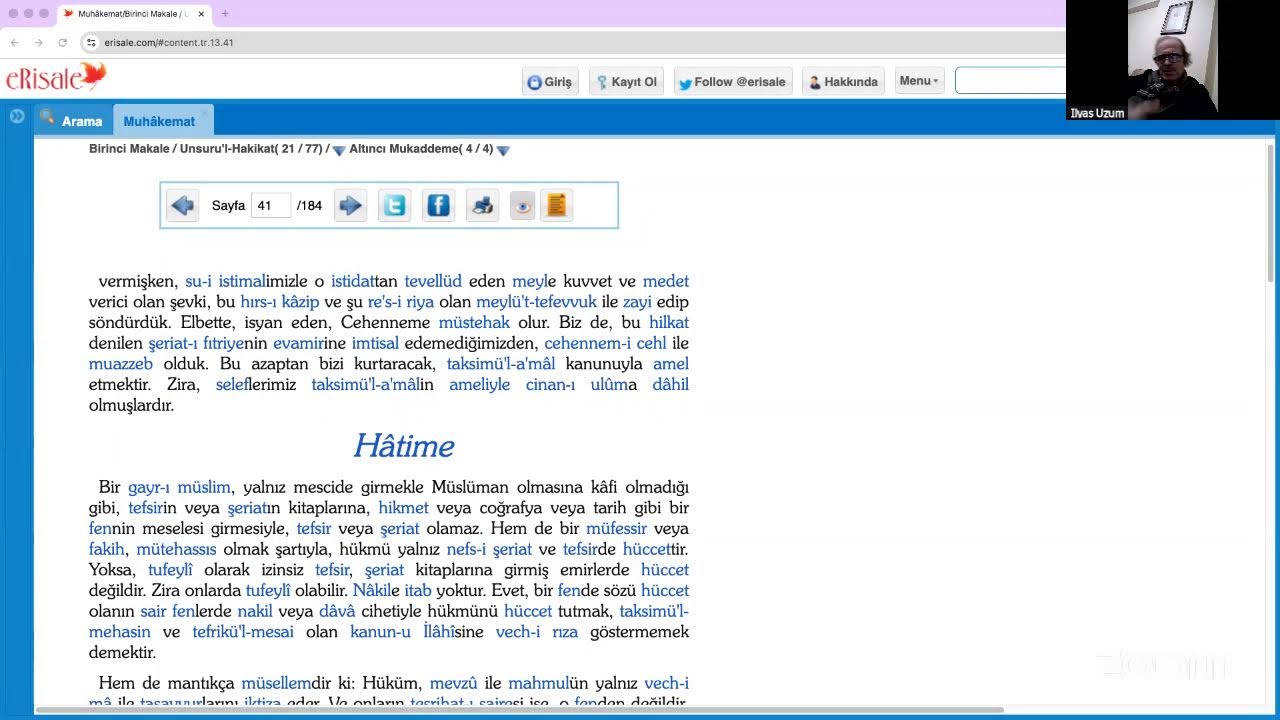Click the horizontal scrollbar at the bottom

coord(520,711)
